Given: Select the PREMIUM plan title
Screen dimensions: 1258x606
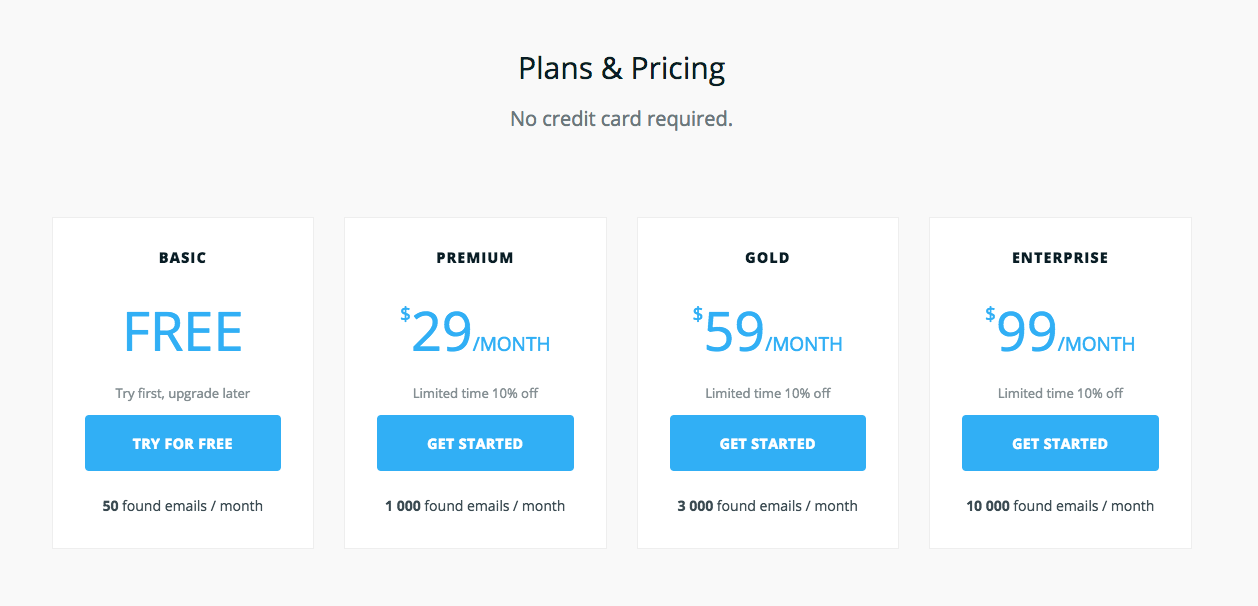Looking at the screenshot, I should (475, 257).
